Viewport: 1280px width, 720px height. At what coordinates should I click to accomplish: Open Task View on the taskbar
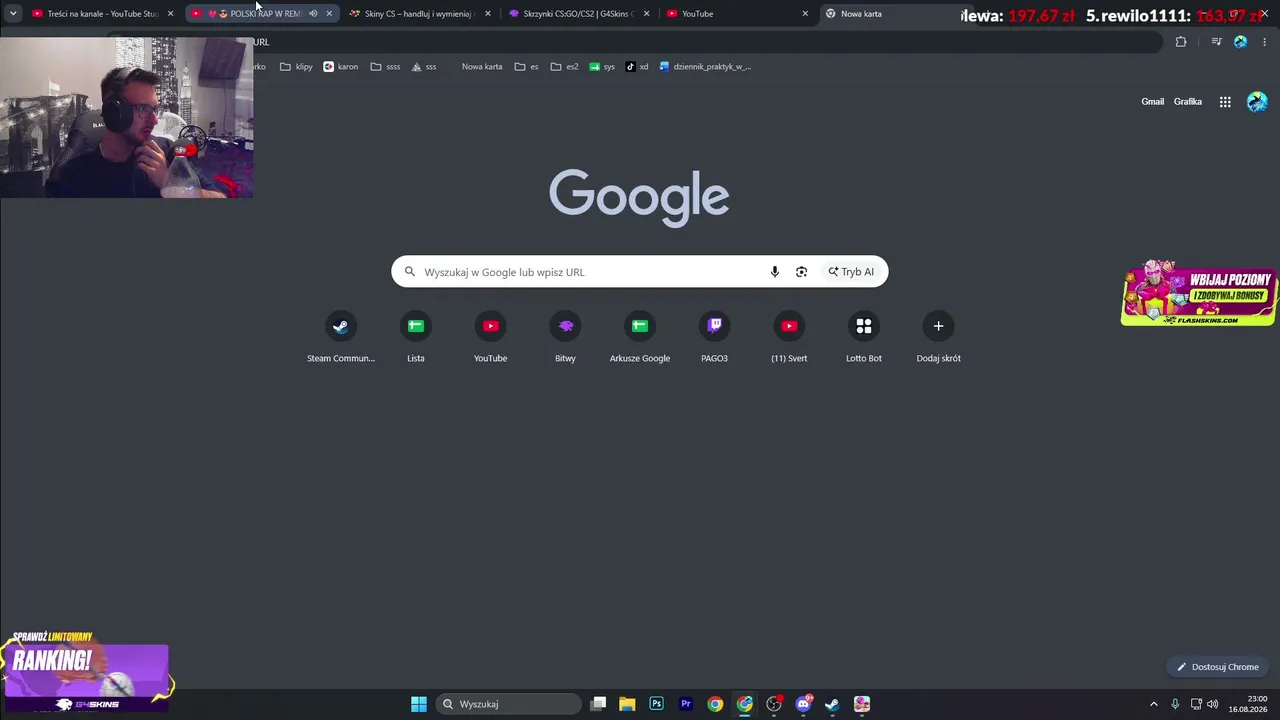coord(598,704)
